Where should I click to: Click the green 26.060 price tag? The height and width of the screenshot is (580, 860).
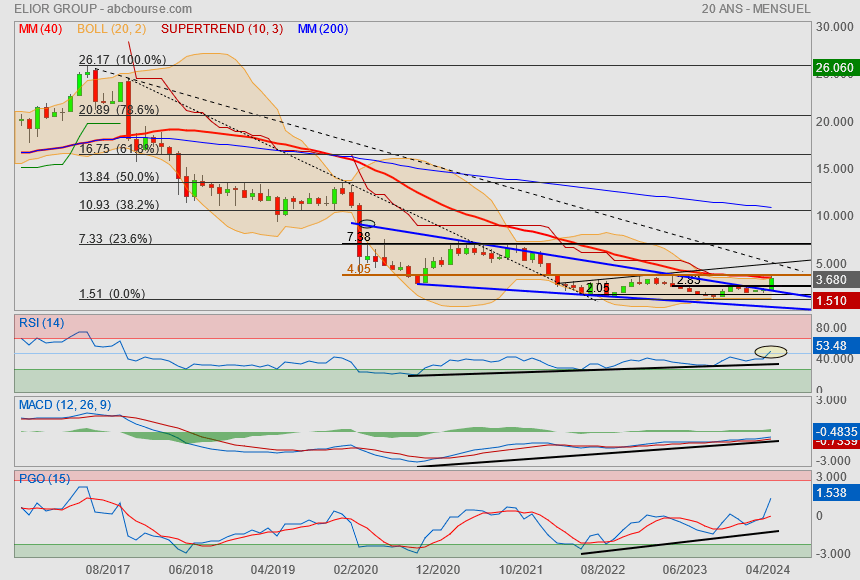(835, 68)
